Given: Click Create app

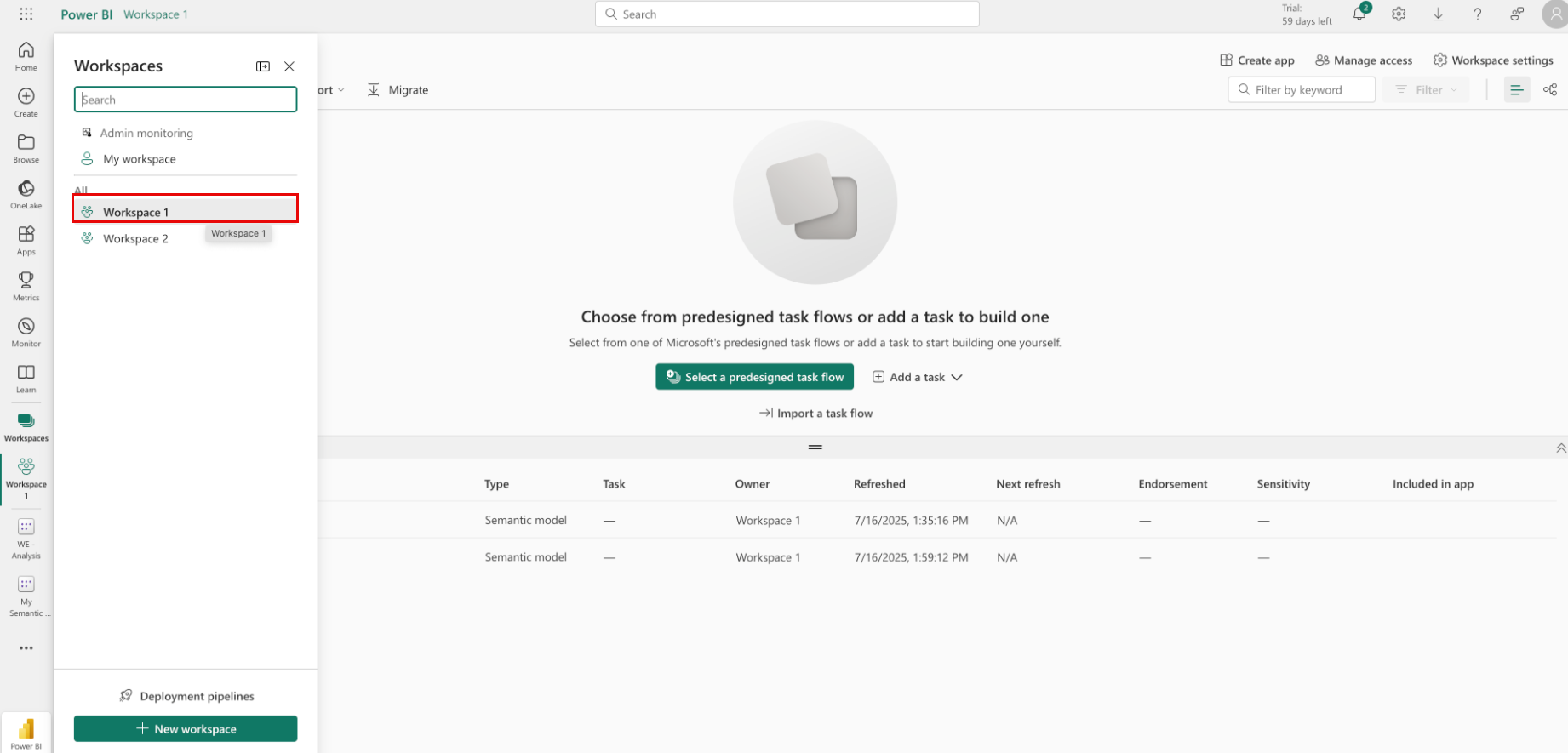Looking at the screenshot, I should (x=1257, y=60).
